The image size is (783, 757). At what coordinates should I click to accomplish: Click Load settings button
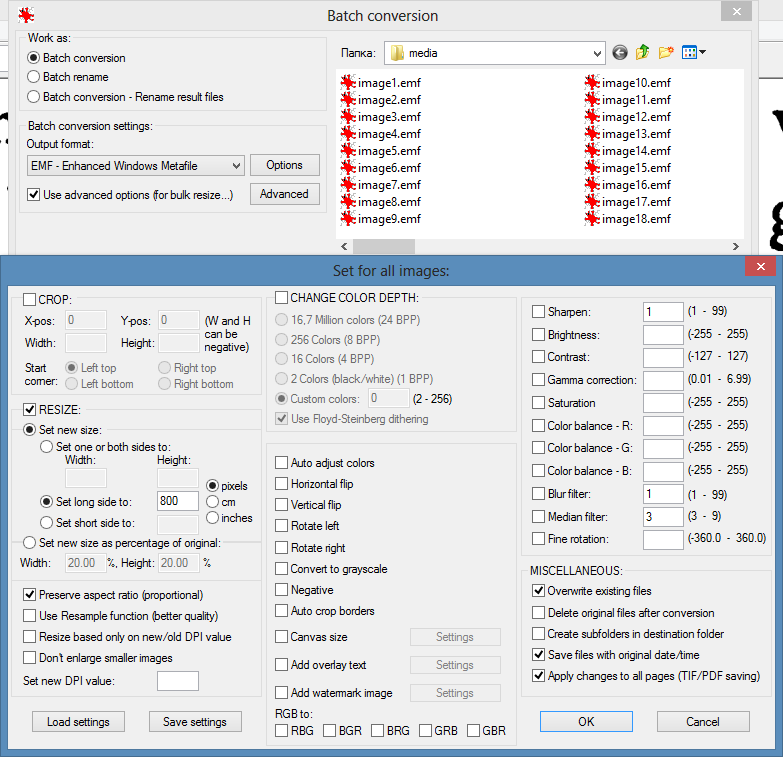(x=78, y=722)
